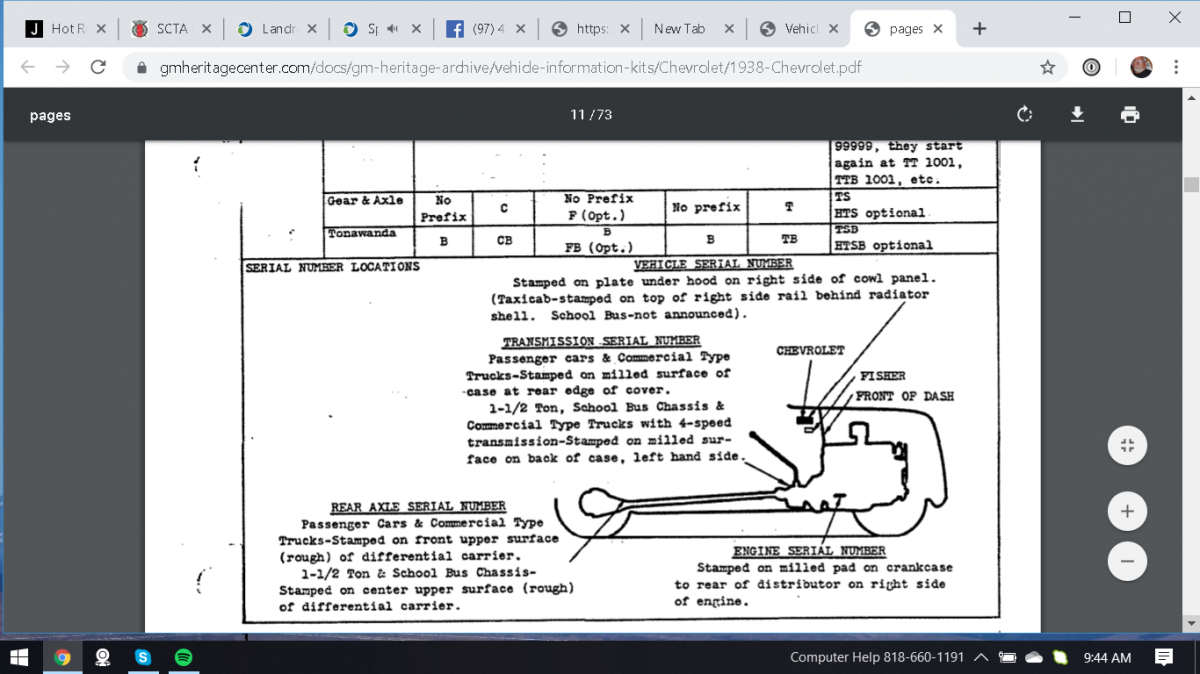Reload the current page
The height and width of the screenshot is (674, 1200).
pyautogui.click(x=98, y=68)
